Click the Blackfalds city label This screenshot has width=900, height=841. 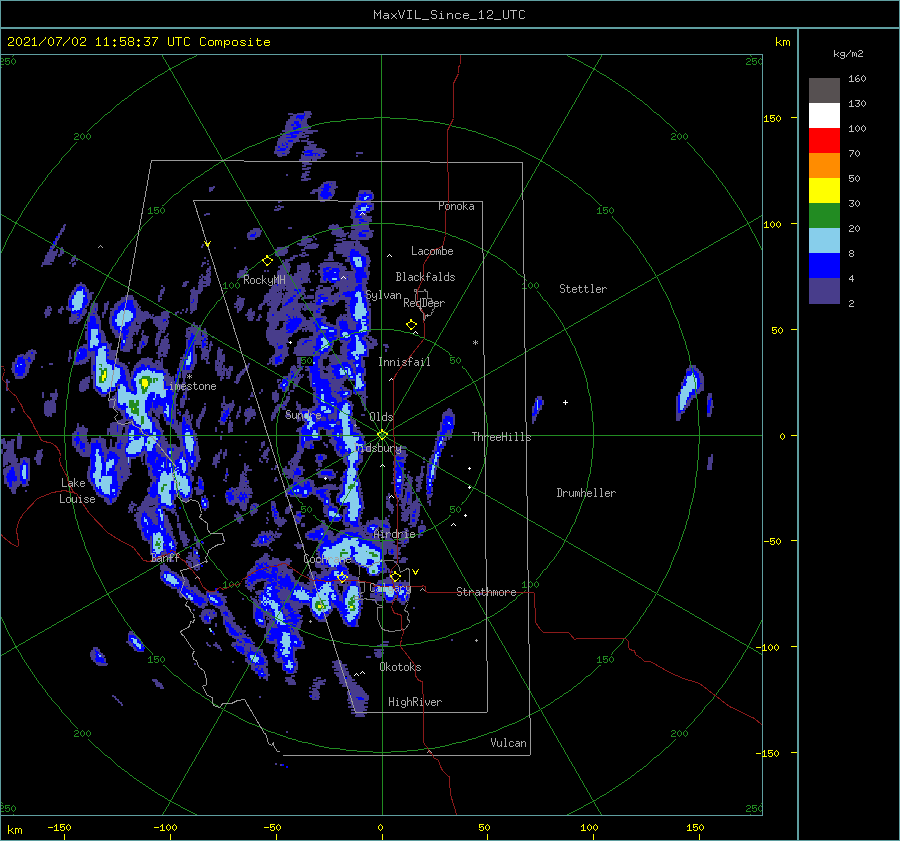coord(425,277)
